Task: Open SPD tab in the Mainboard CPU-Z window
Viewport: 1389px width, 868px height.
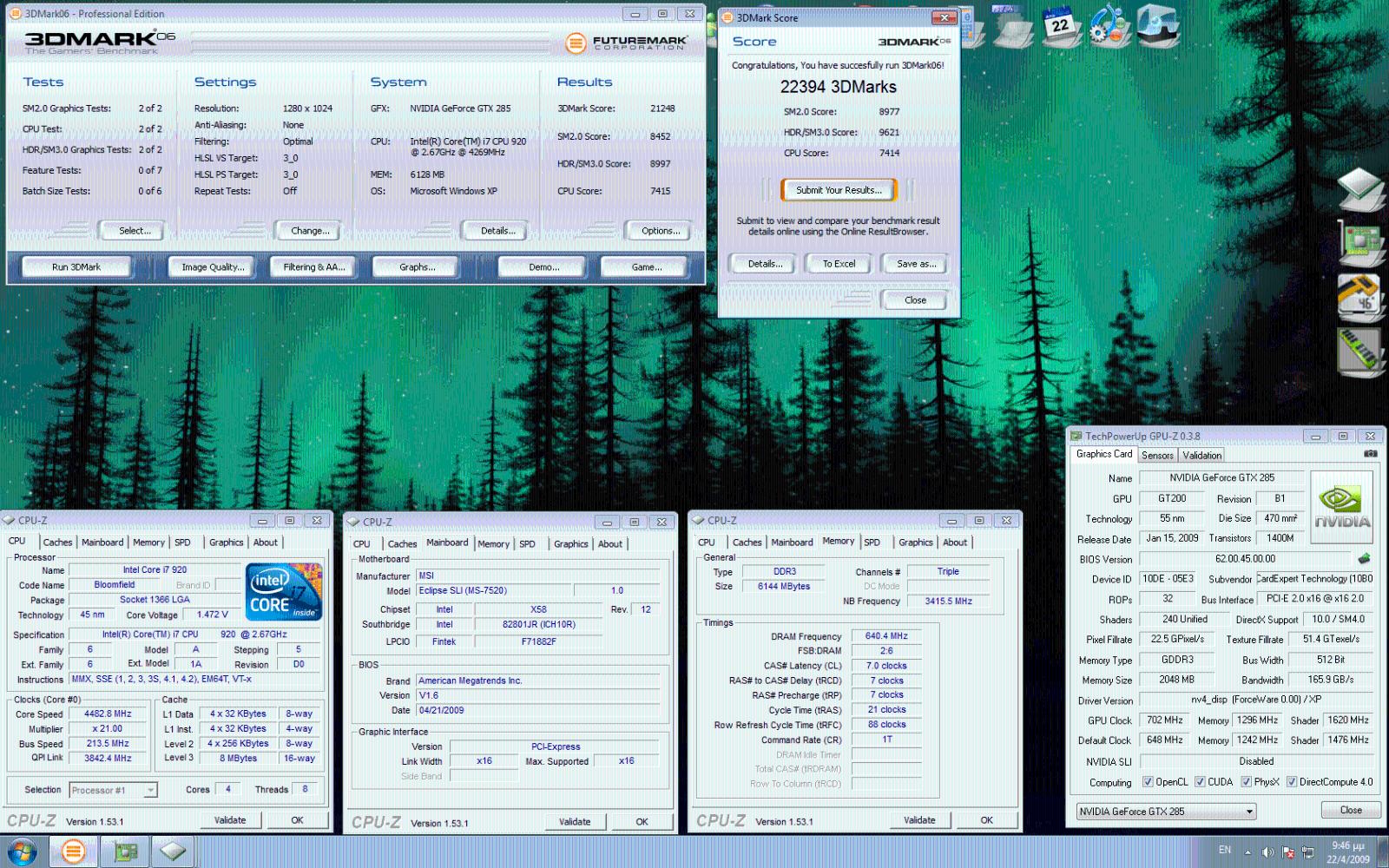Action: [527, 543]
